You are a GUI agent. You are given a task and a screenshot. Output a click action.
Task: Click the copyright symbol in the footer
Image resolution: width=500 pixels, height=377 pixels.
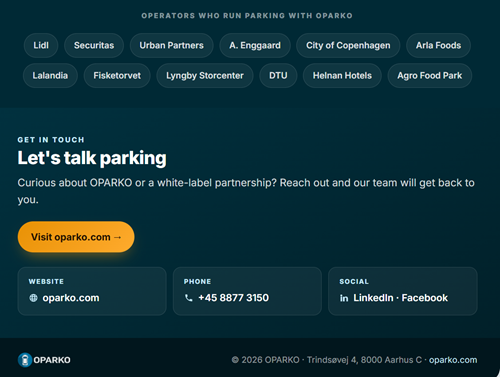235,360
